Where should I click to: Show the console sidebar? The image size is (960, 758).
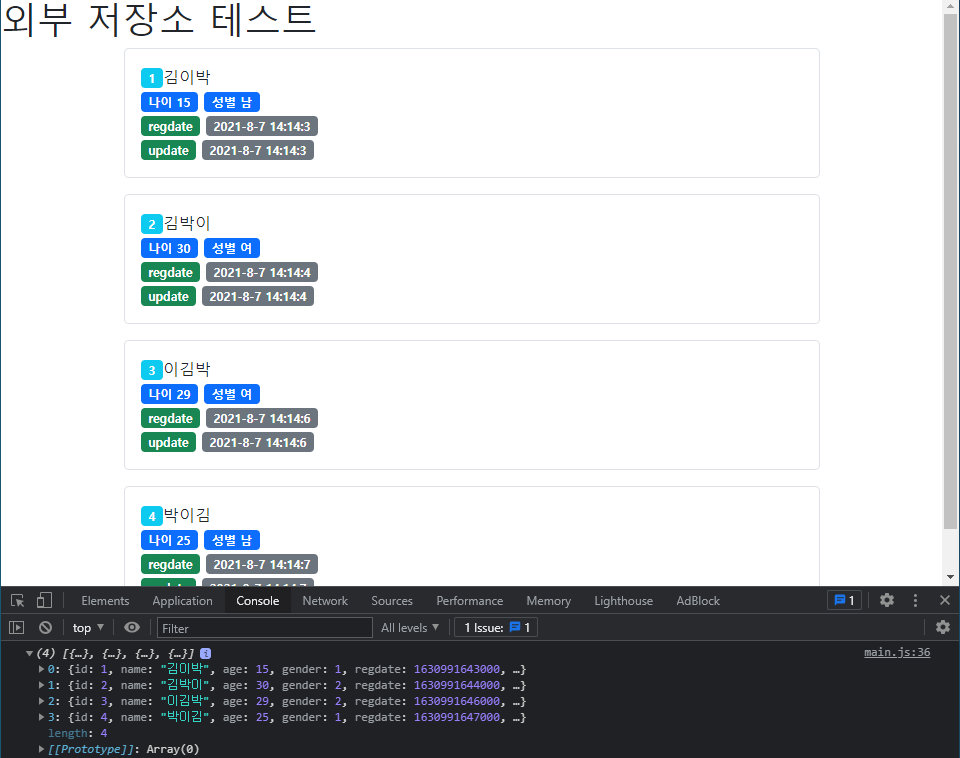click(x=16, y=628)
